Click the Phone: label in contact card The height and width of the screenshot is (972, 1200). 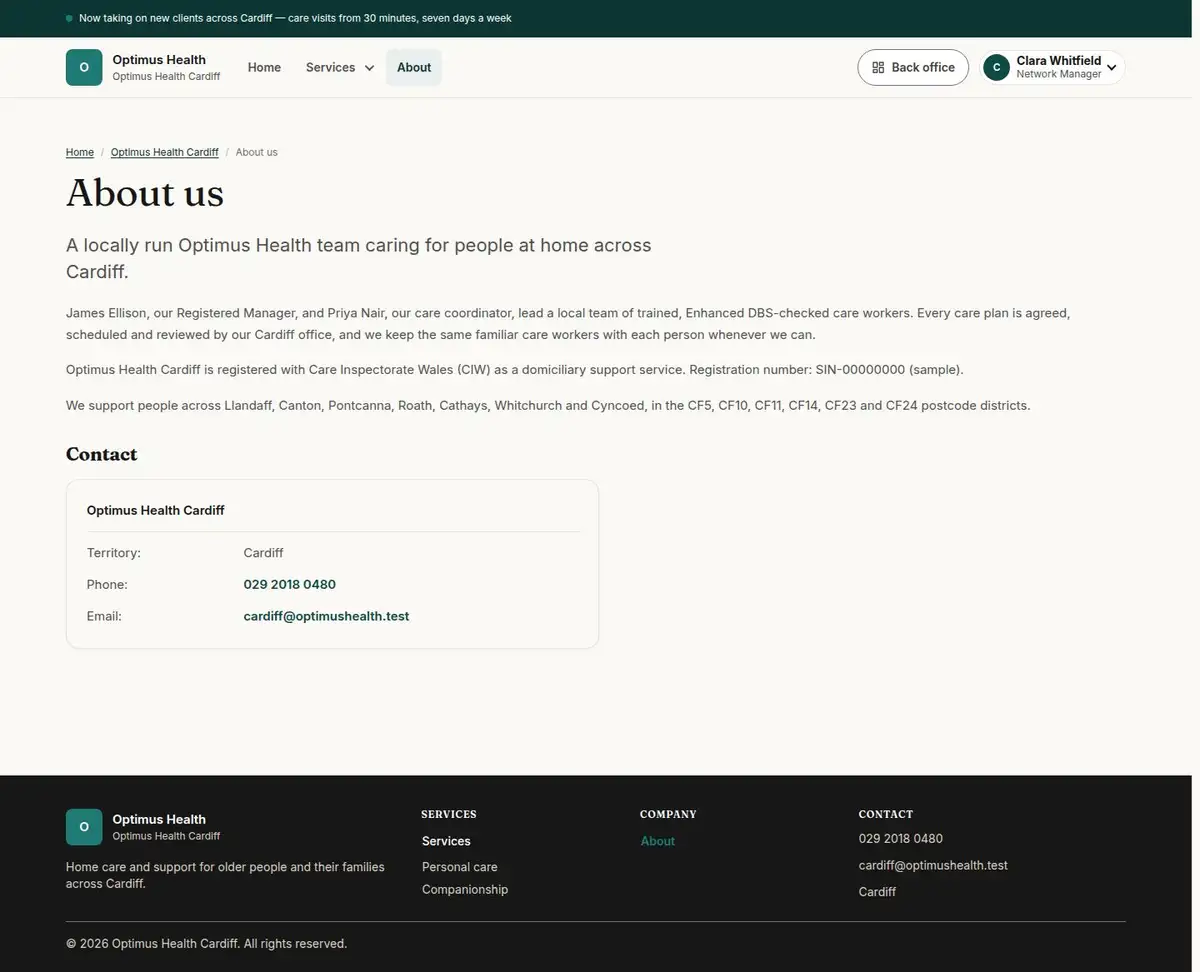pos(107,584)
